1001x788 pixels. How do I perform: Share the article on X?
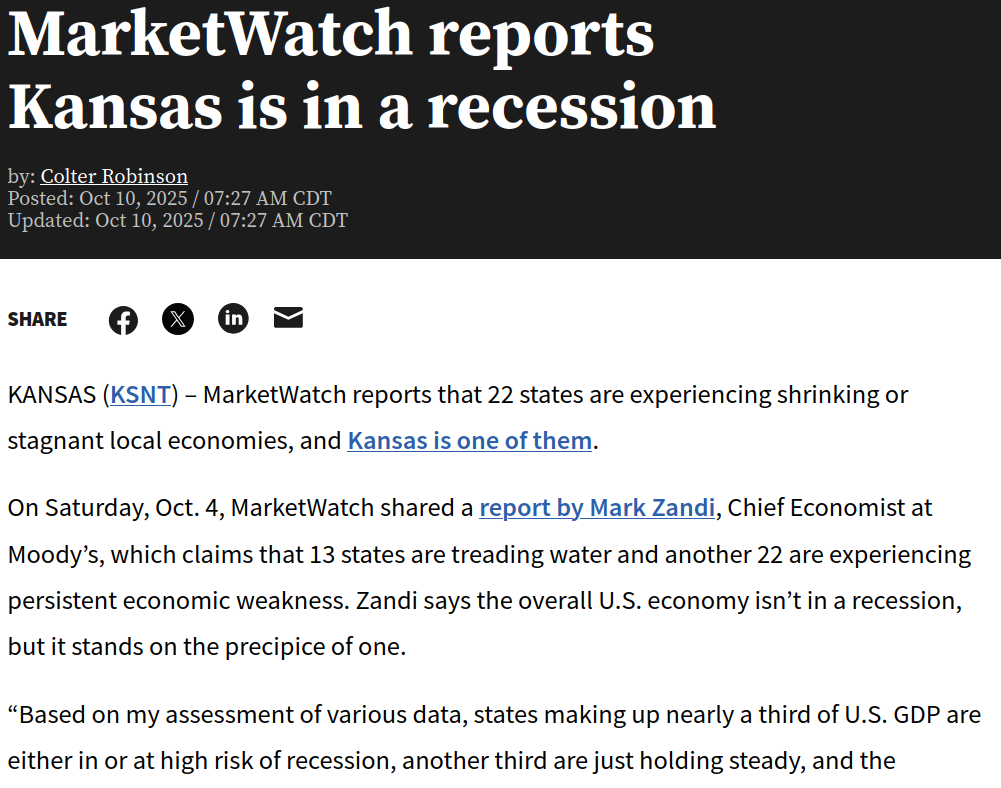coord(178,319)
